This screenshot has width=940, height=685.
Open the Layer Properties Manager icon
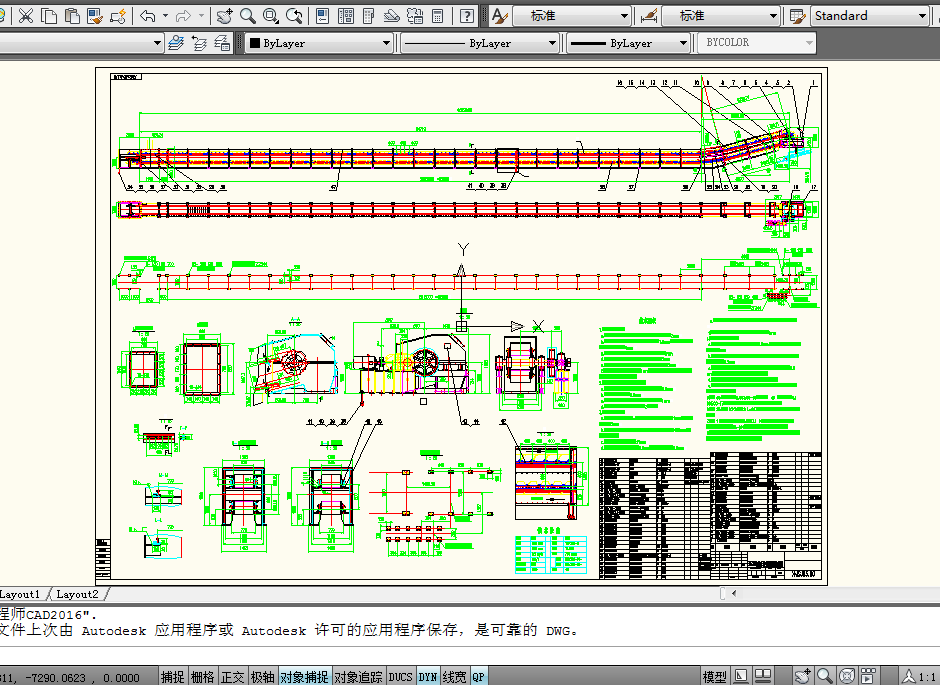(176, 43)
